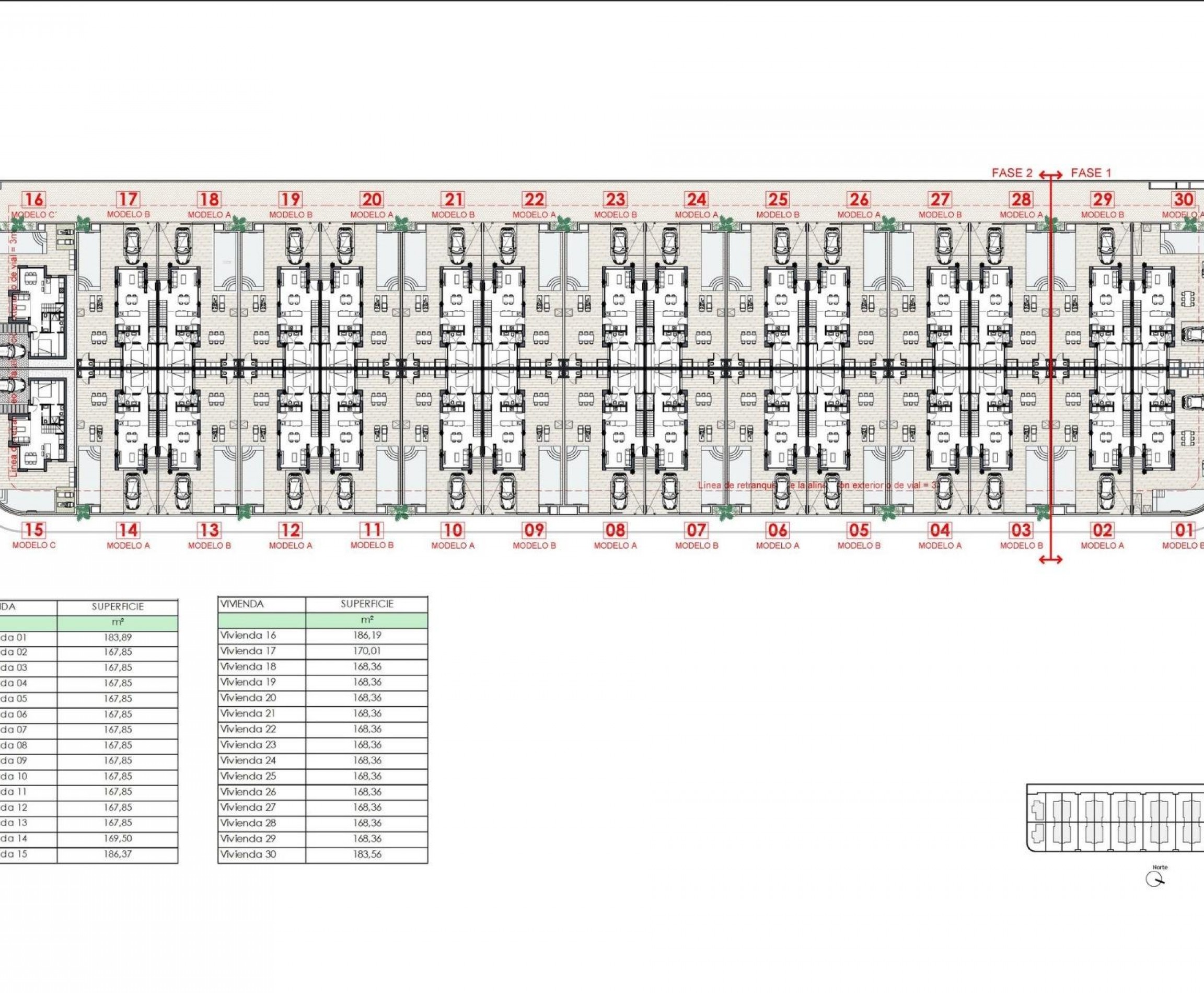
Task: Click the 183,56 surface value
Action: coord(367,854)
